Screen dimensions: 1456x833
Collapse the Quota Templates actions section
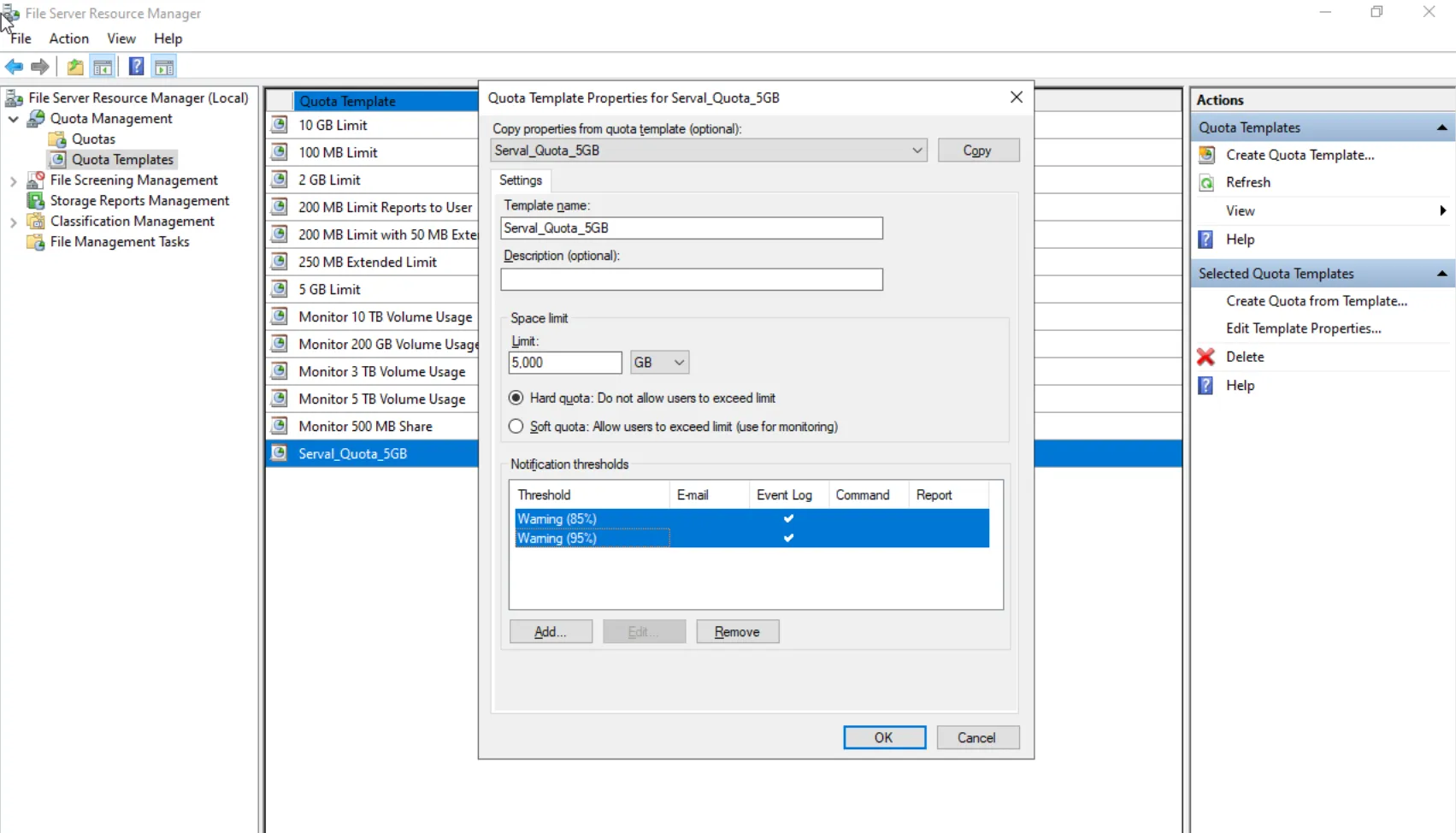[1442, 127]
